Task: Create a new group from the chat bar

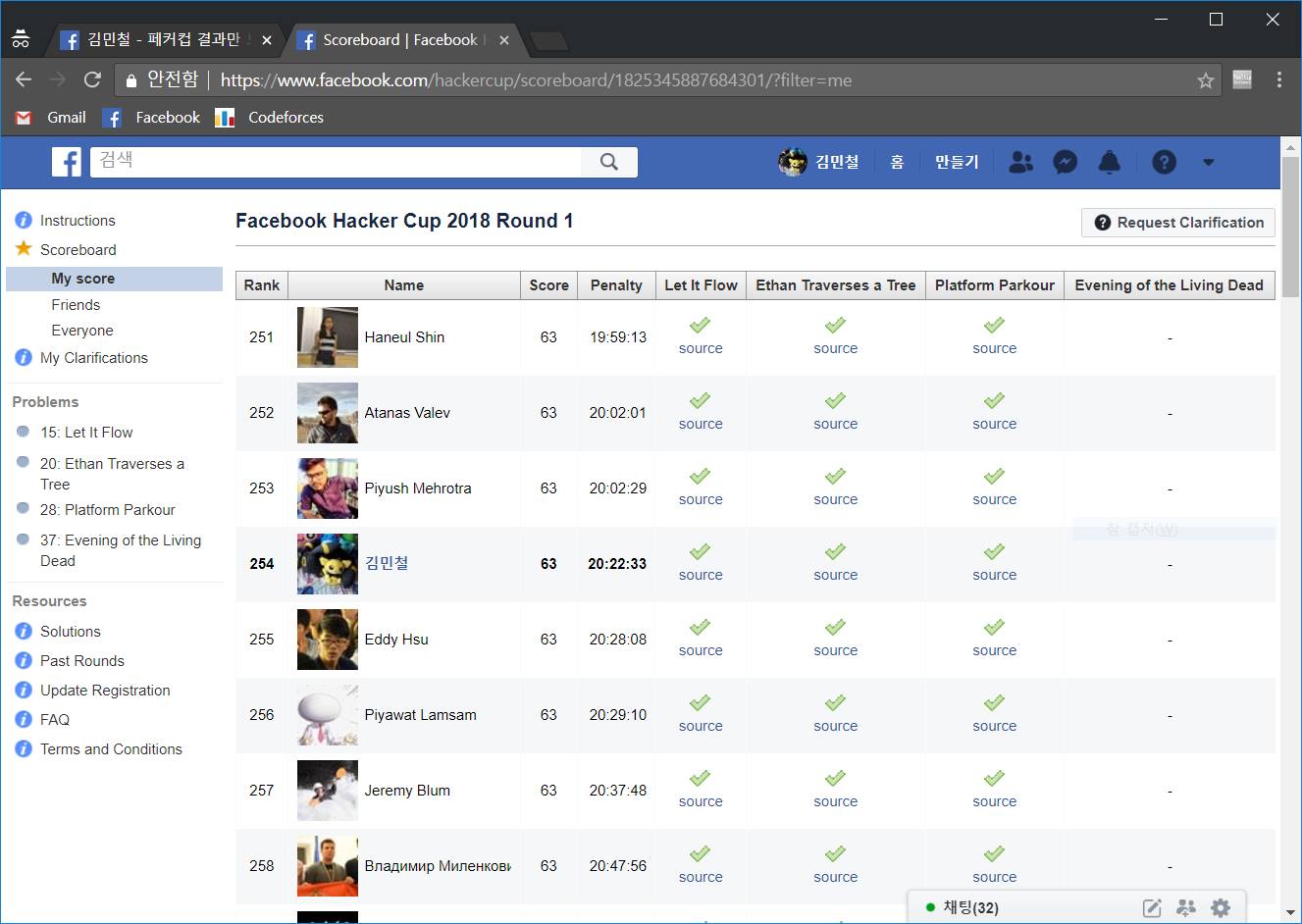Action: pos(1186,908)
